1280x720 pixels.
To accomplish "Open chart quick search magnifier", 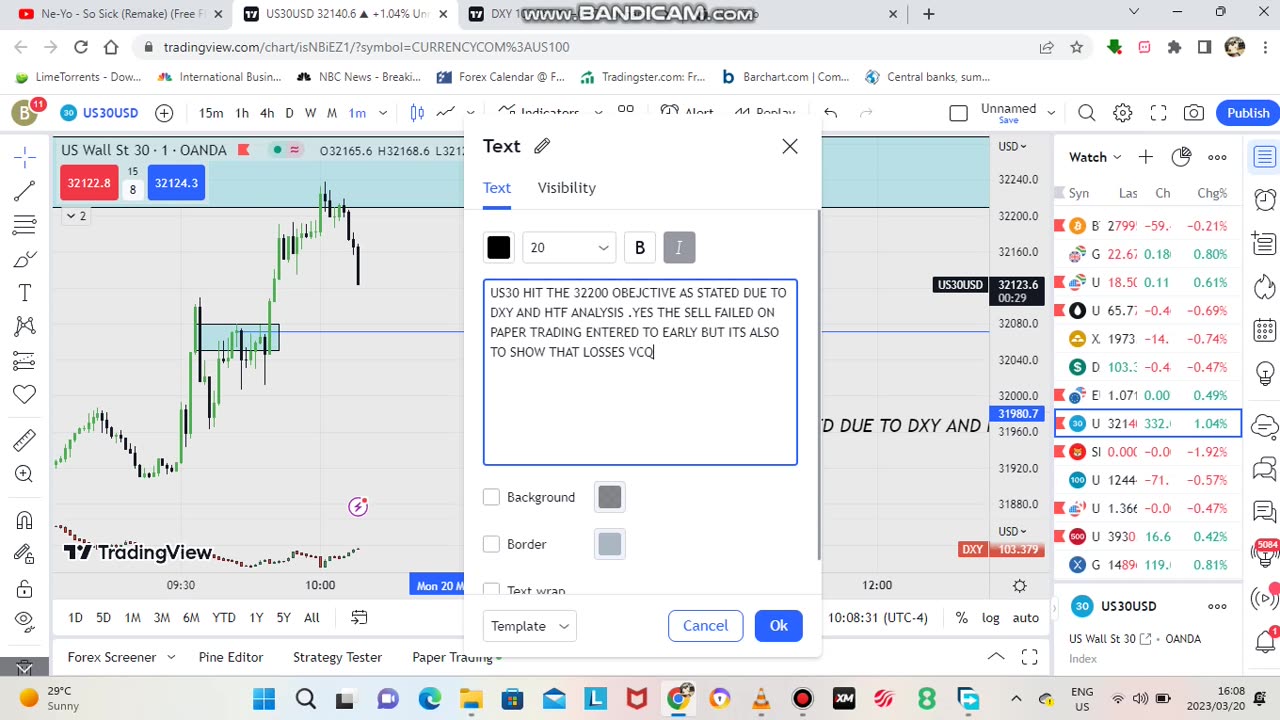I will (x=1087, y=113).
